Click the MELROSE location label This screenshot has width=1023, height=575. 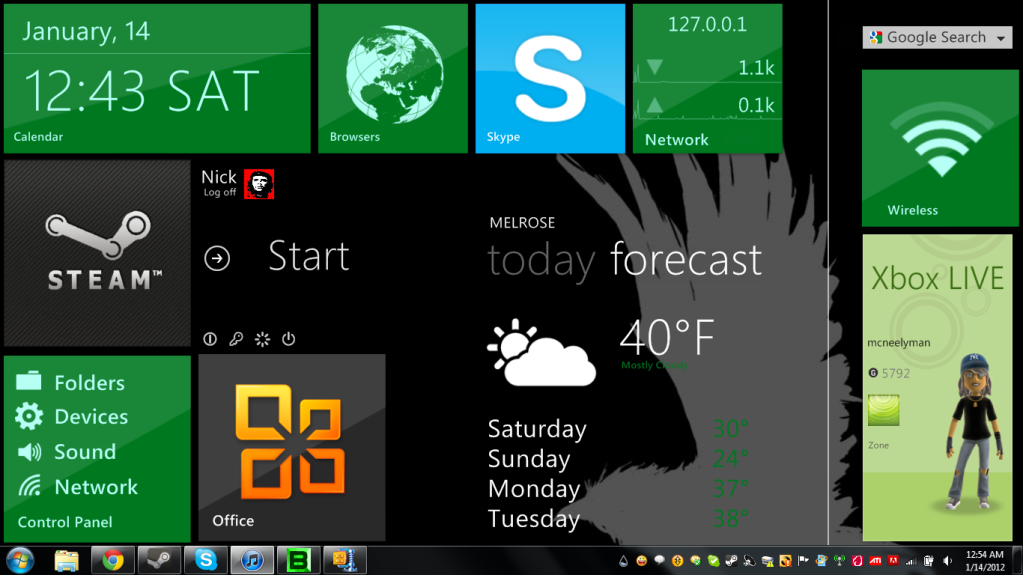coord(522,223)
